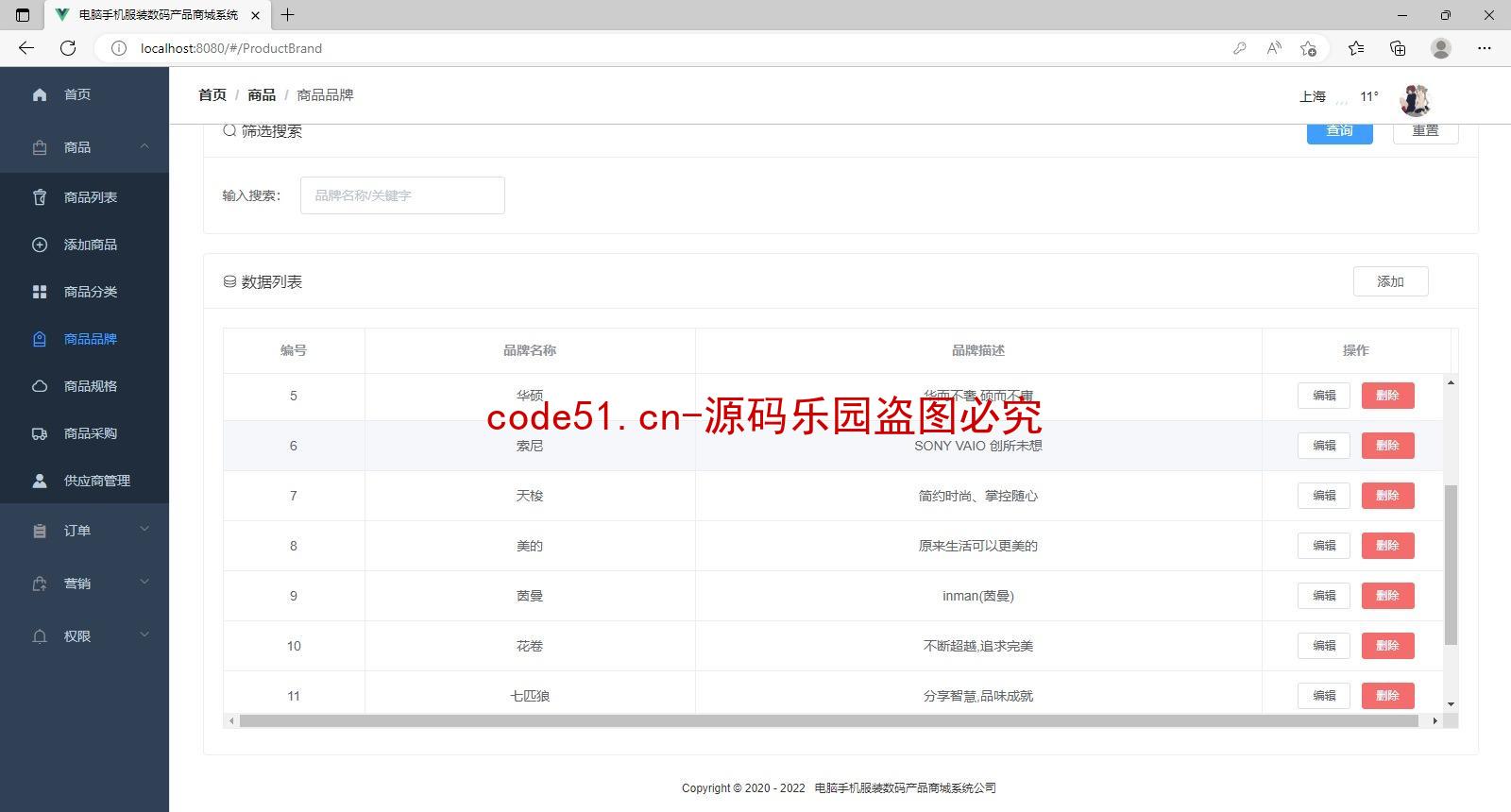
Task: Click the 查询 search button
Action: tap(1339, 132)
